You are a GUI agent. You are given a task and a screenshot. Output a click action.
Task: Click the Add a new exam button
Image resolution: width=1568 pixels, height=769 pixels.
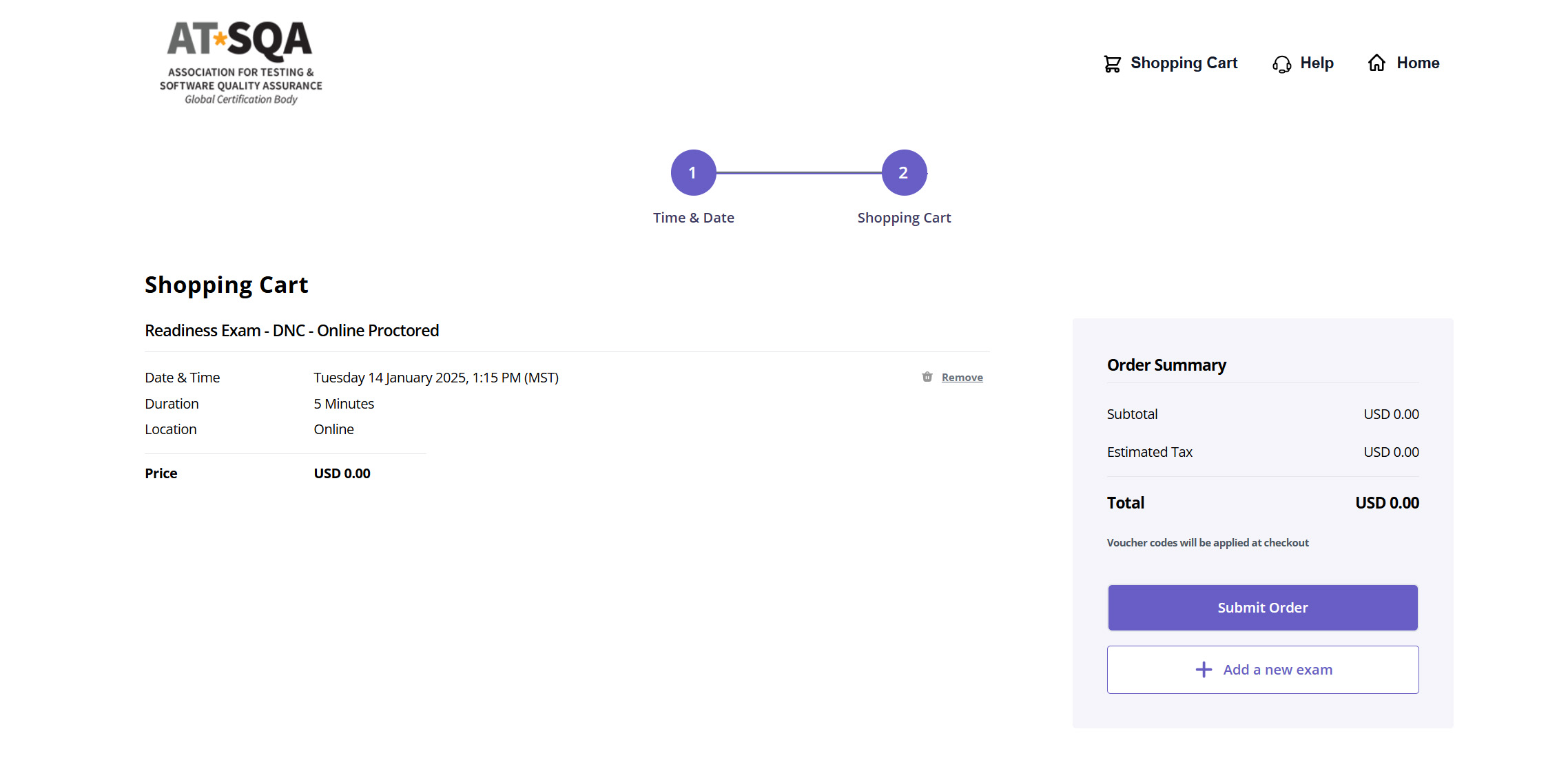(x=1262, y=670)
